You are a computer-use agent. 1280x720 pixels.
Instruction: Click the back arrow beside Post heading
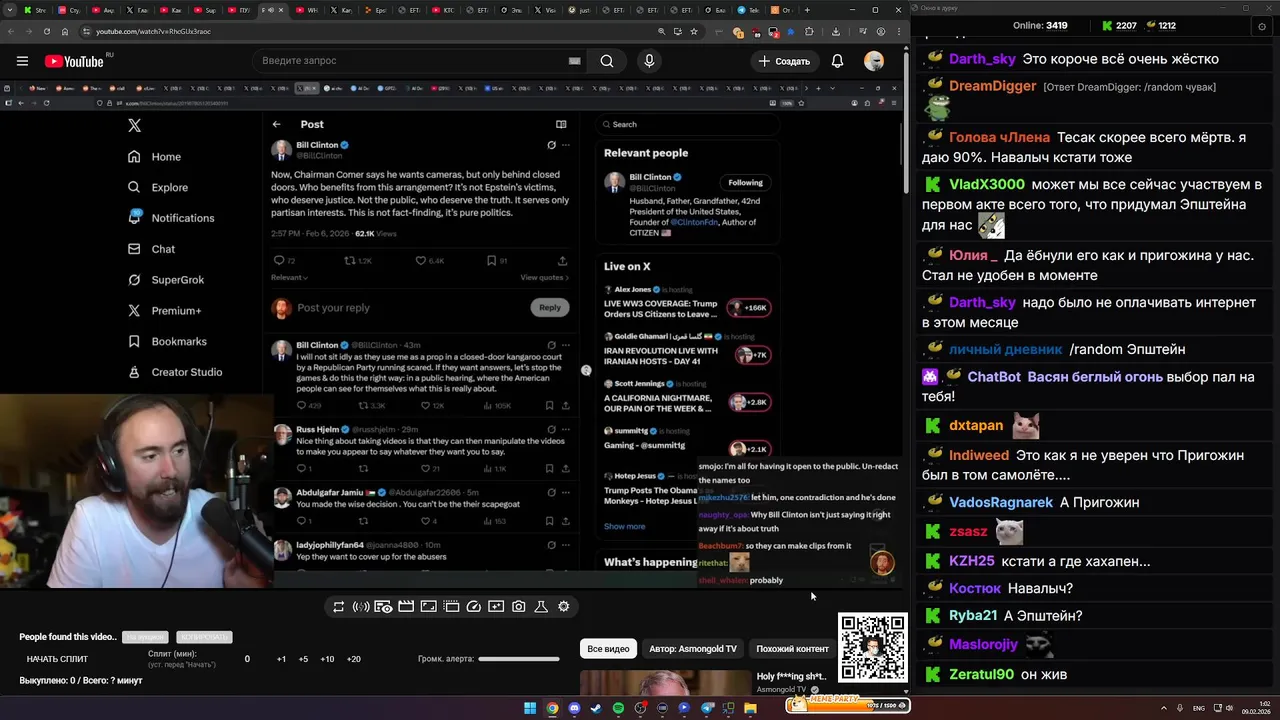(x=276, y=124)
